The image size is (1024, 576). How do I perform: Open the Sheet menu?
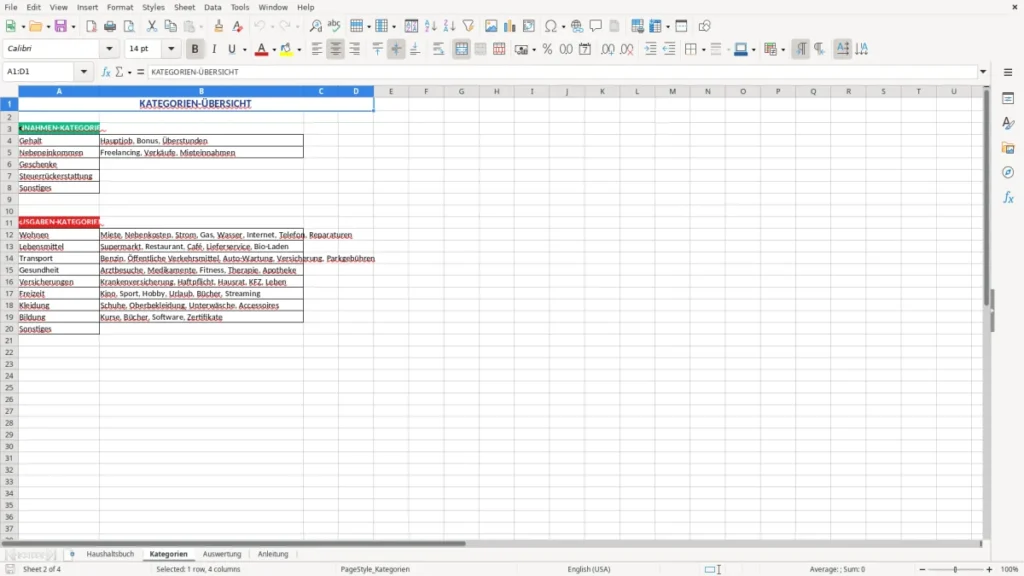click(x=184, y=7)
